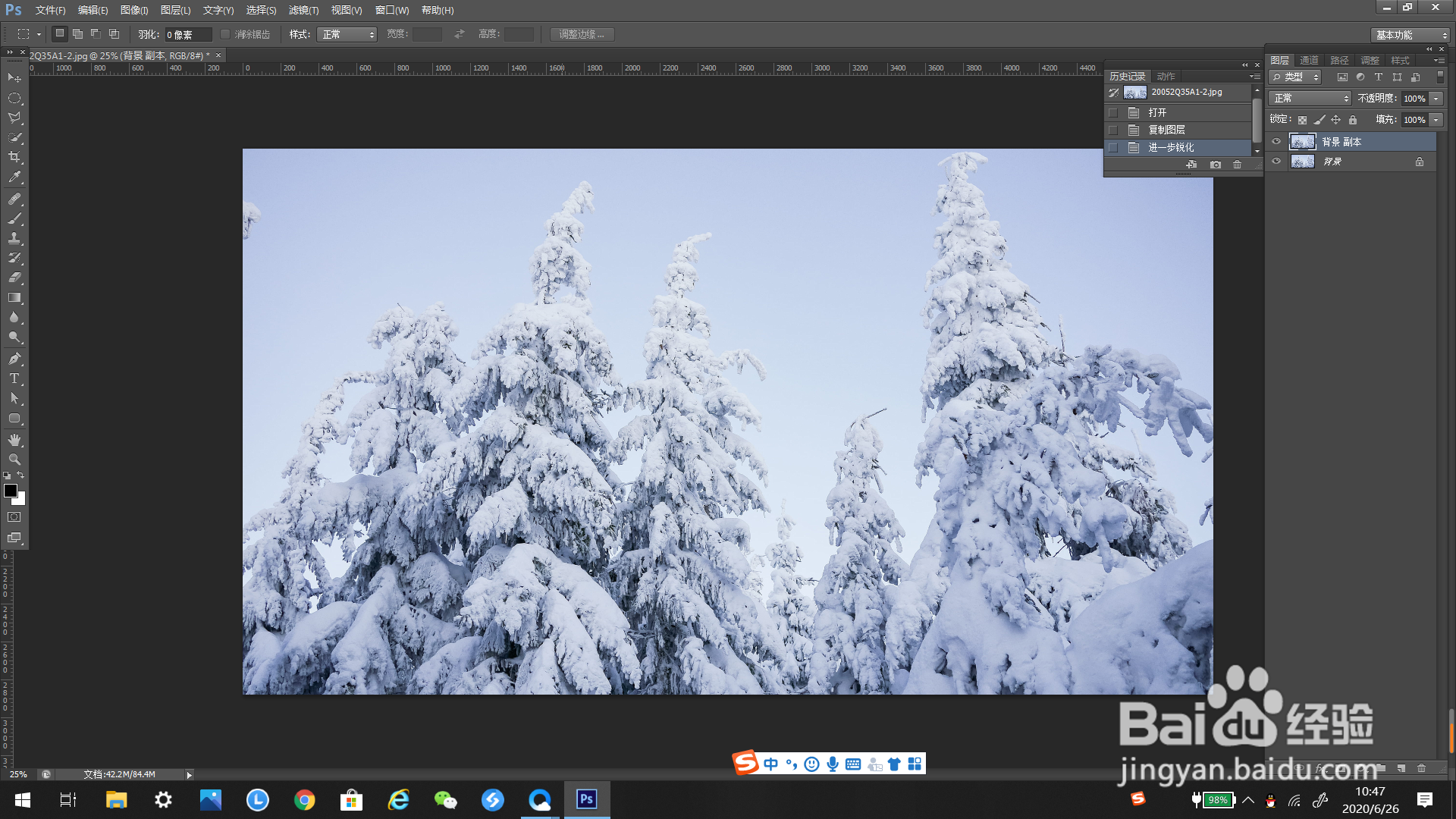Open the layer blend mode 正常 dropdown
Viewport: 1456px width, 819px height.
click(x=1310, y=99)
